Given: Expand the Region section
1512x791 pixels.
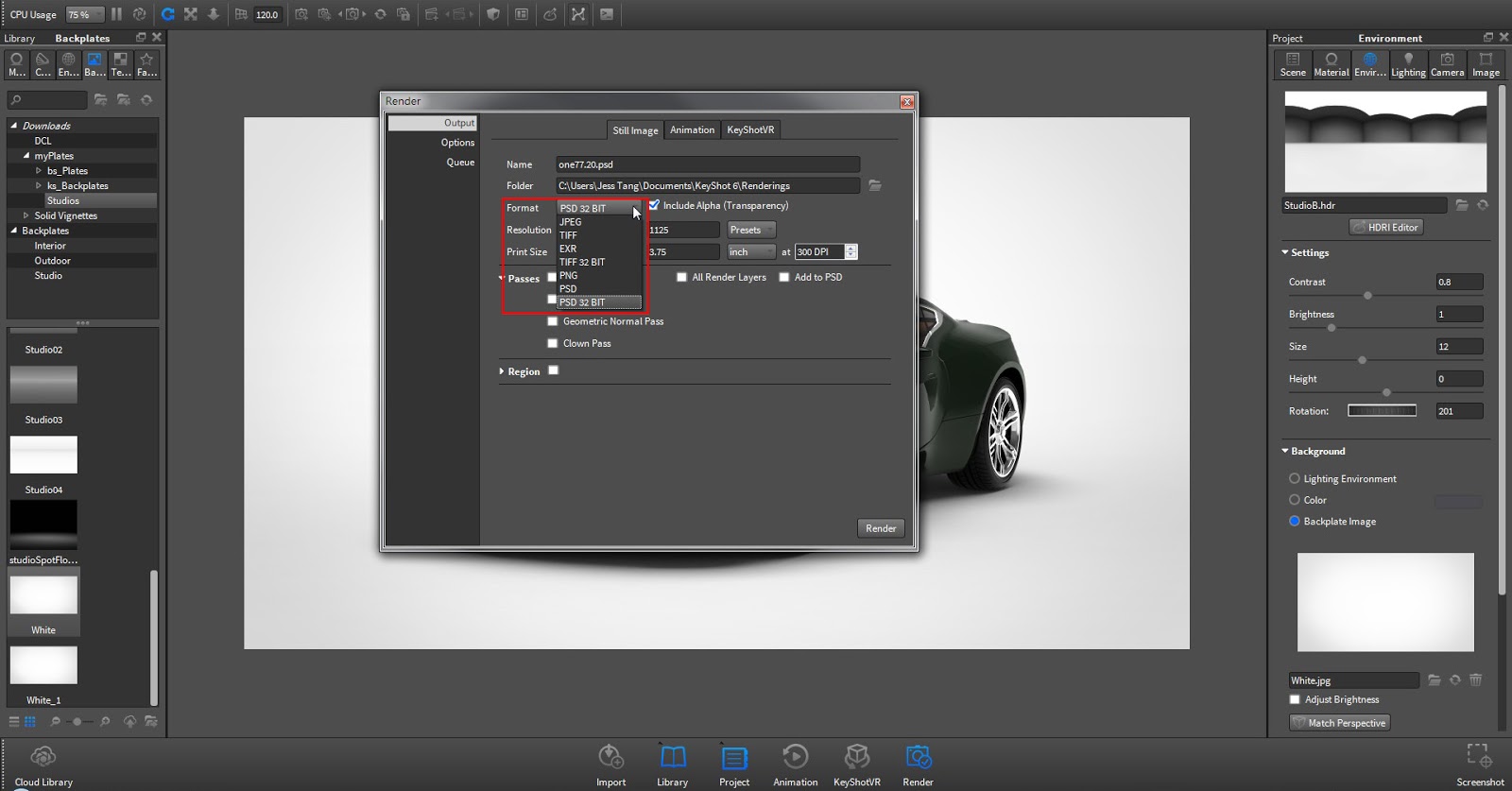Looking at the screenshot, I should click(x=502, y=371).
